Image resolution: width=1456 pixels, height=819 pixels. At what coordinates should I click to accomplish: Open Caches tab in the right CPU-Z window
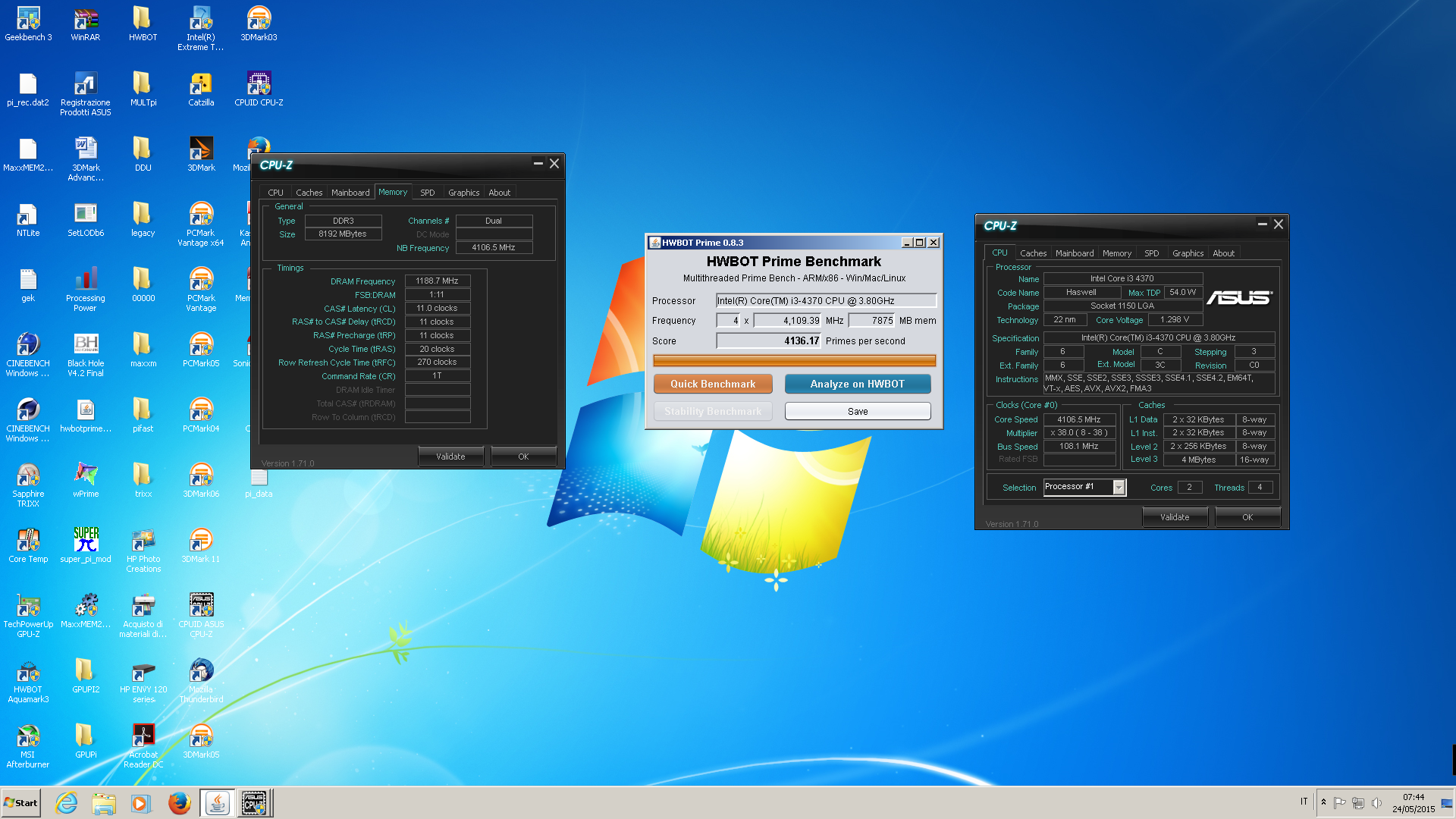pyautogui.click(x=1033, y=253)
